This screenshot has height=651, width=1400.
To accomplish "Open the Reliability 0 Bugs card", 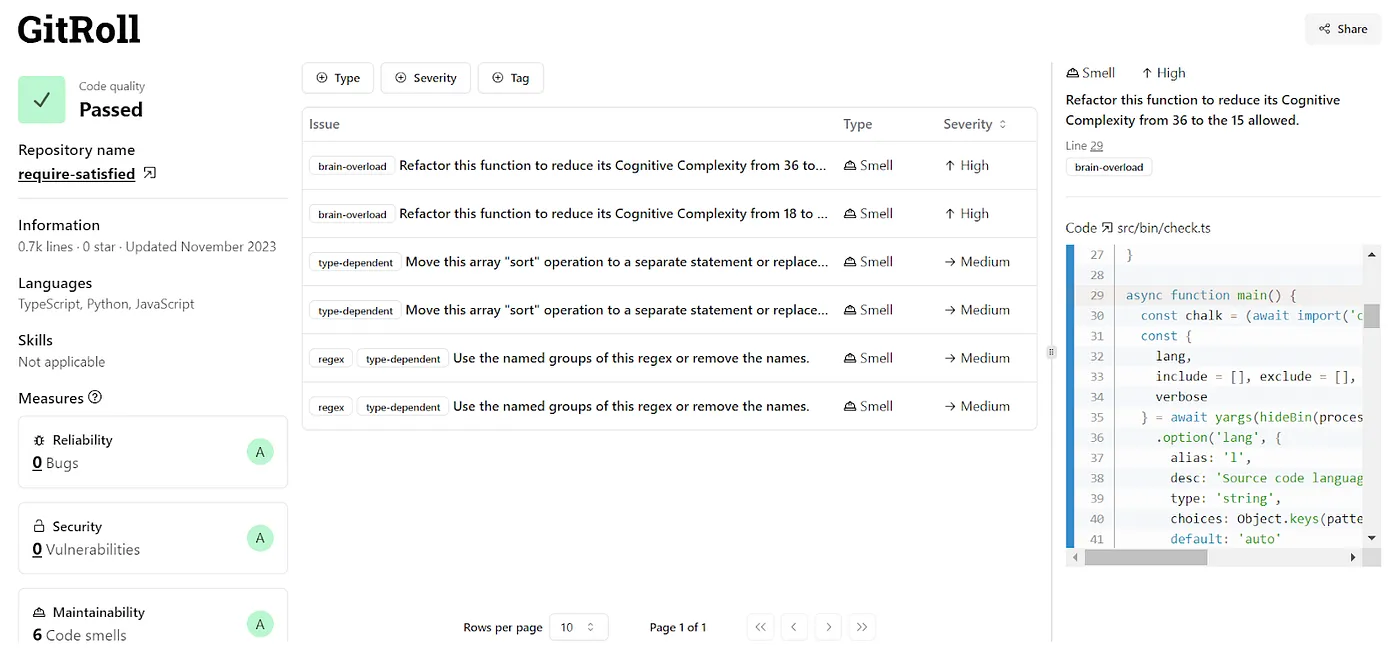I will click(x=153, y=452).
